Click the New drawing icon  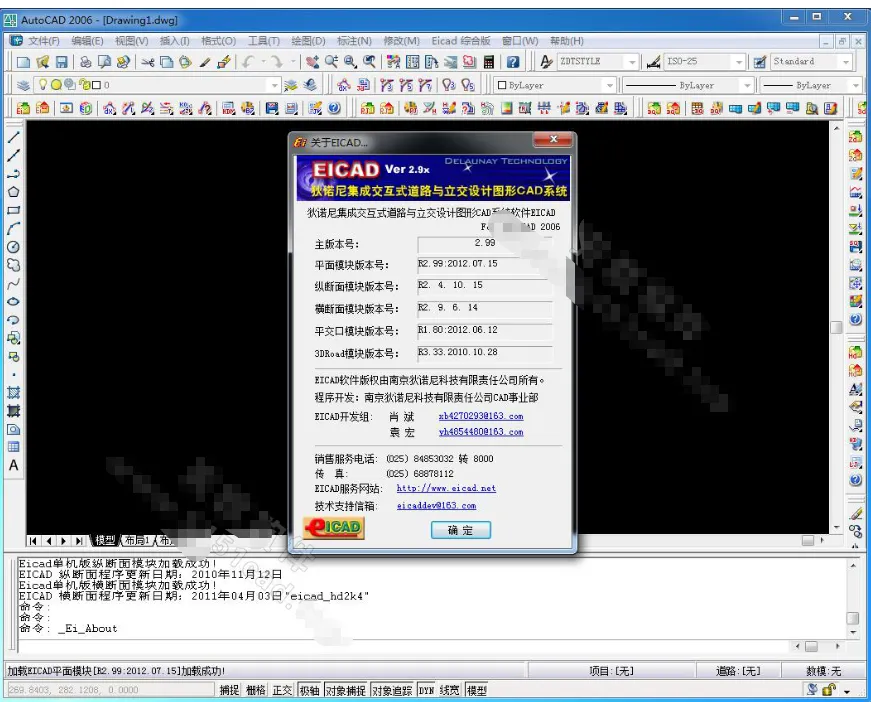[x=23, y=62]
